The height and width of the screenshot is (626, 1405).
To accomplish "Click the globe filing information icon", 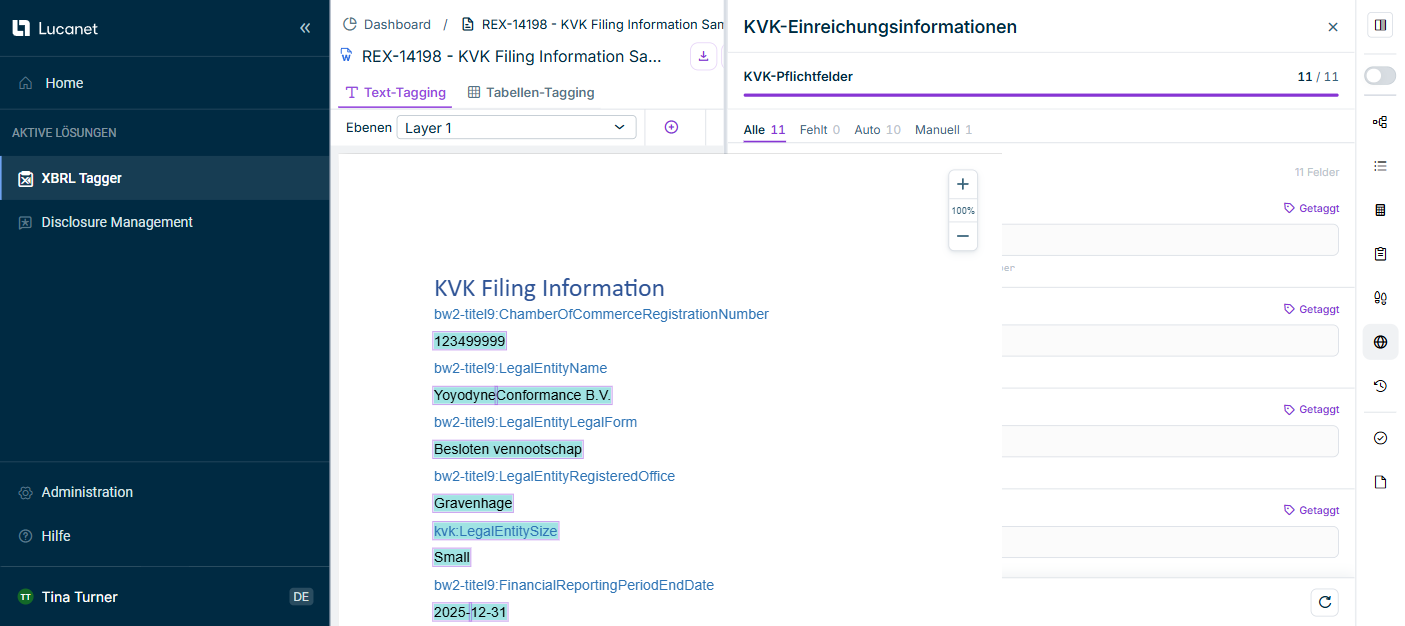I will pos(1381,342).
